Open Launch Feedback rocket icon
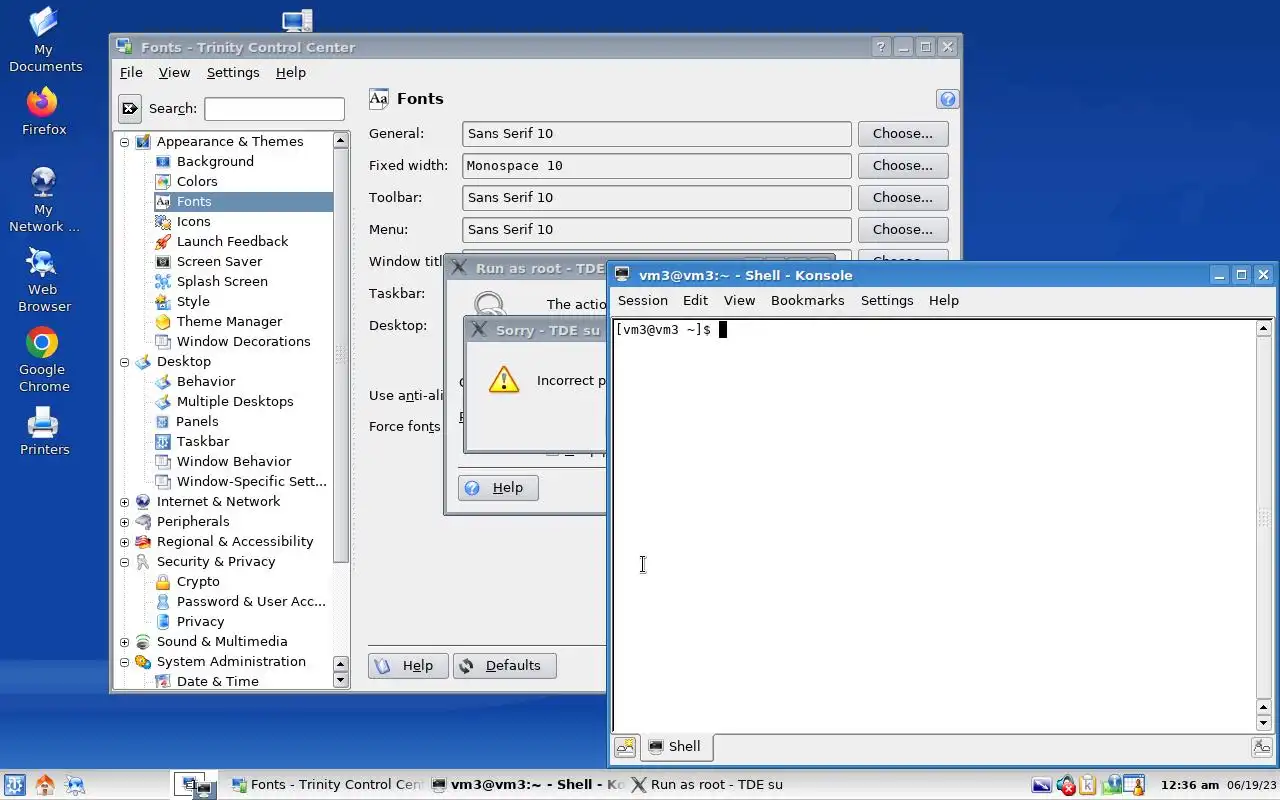 pos(163,241)
